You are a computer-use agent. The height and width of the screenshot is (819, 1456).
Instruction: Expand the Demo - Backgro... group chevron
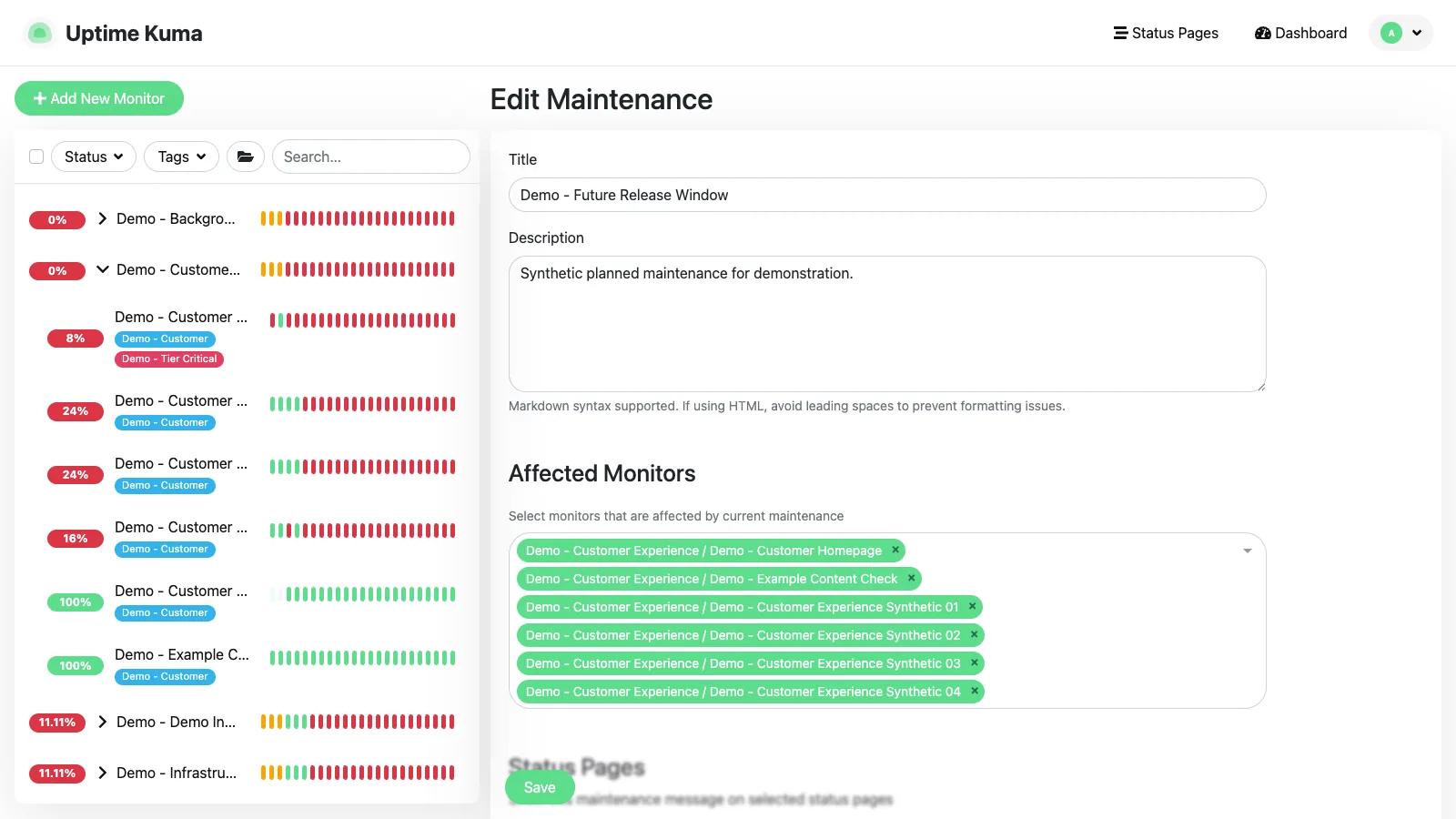[103, 218]
